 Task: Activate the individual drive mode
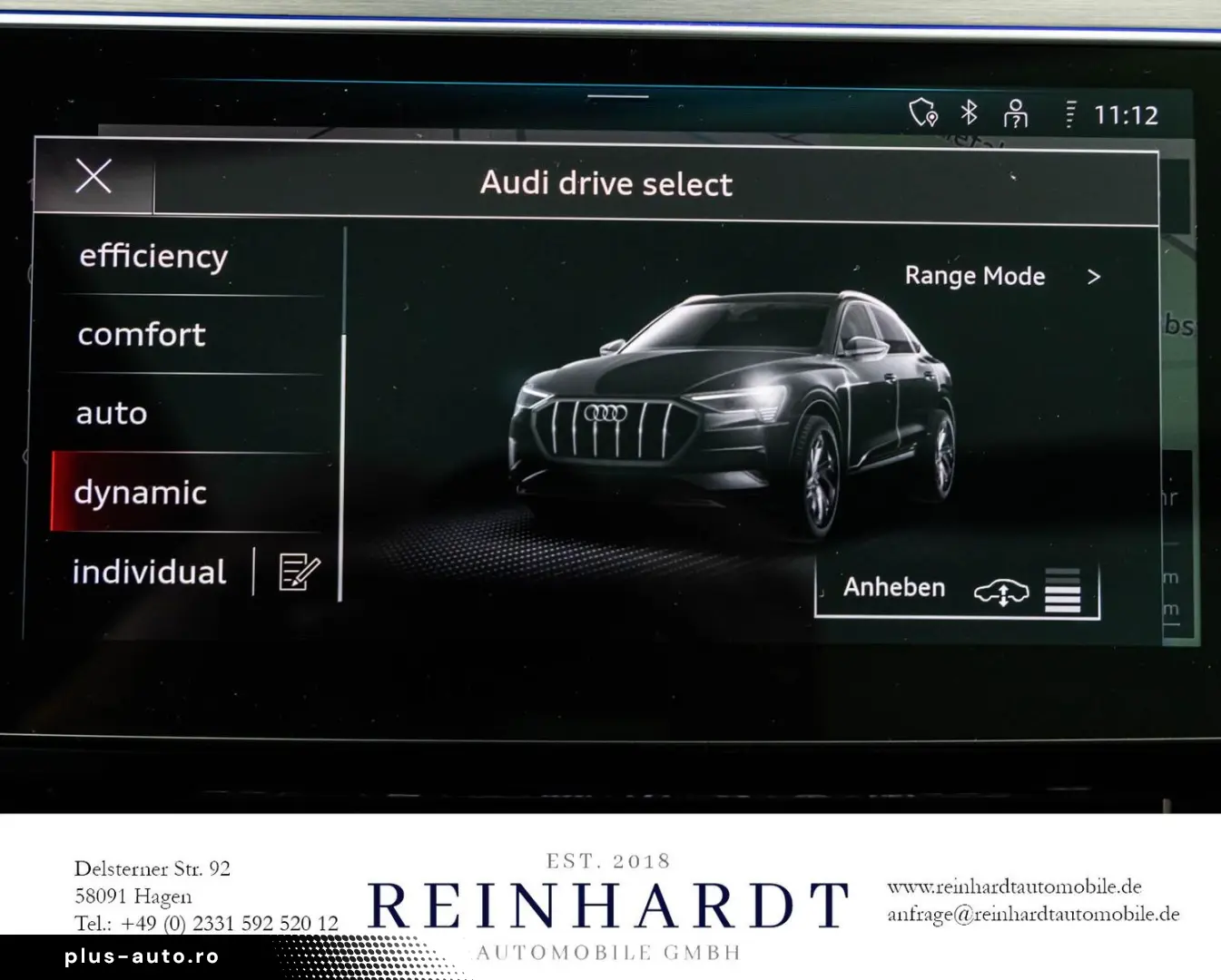pyautogui.click(x=150, y=572)
